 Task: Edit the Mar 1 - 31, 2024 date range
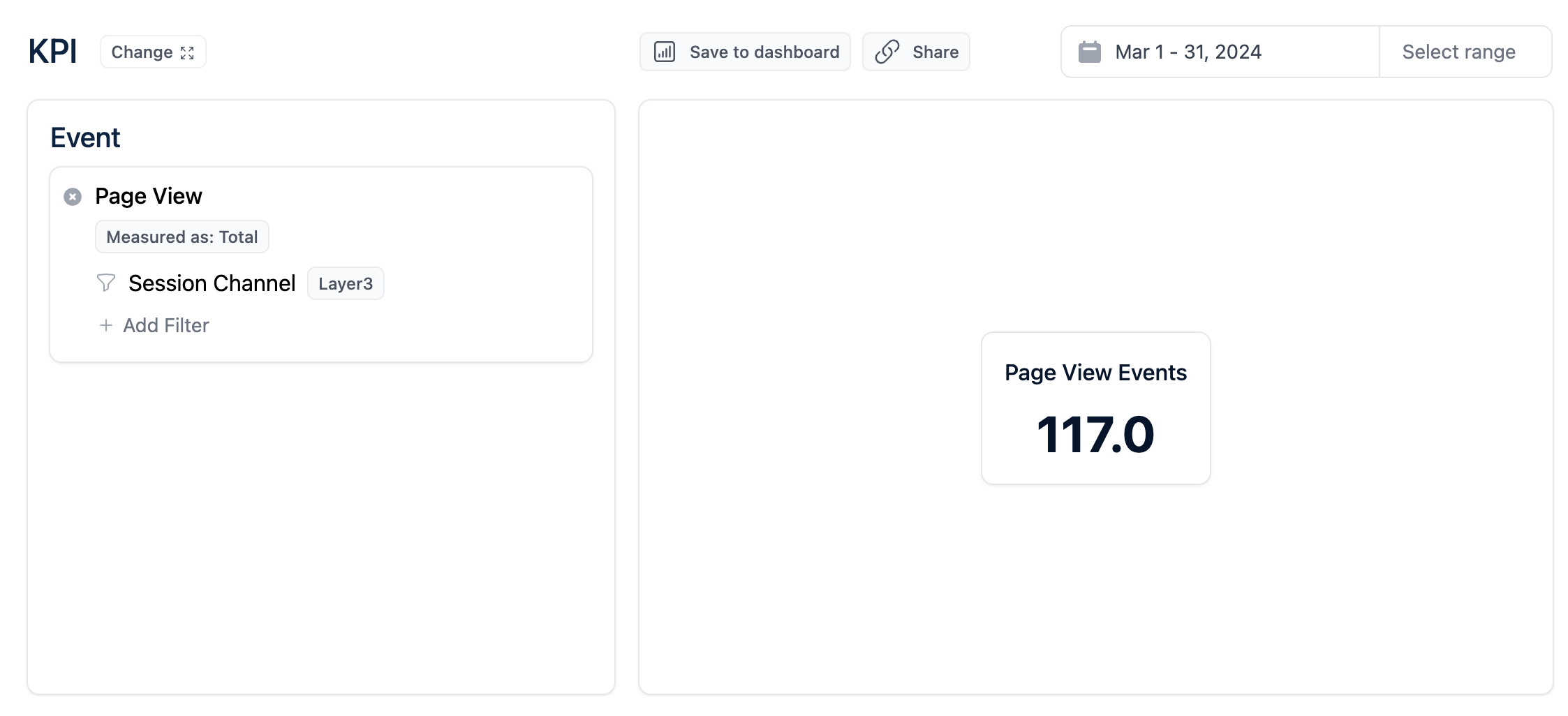coord(1188,52)
